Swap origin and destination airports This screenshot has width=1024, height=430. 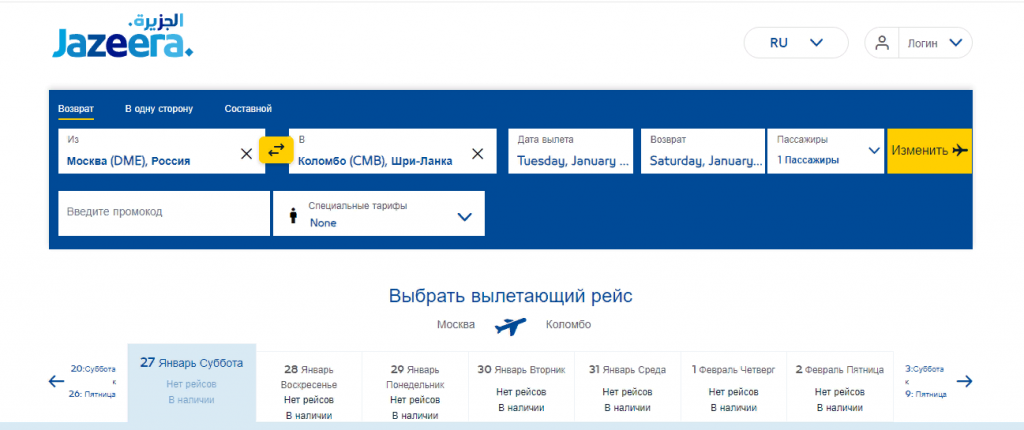point(276,150)
